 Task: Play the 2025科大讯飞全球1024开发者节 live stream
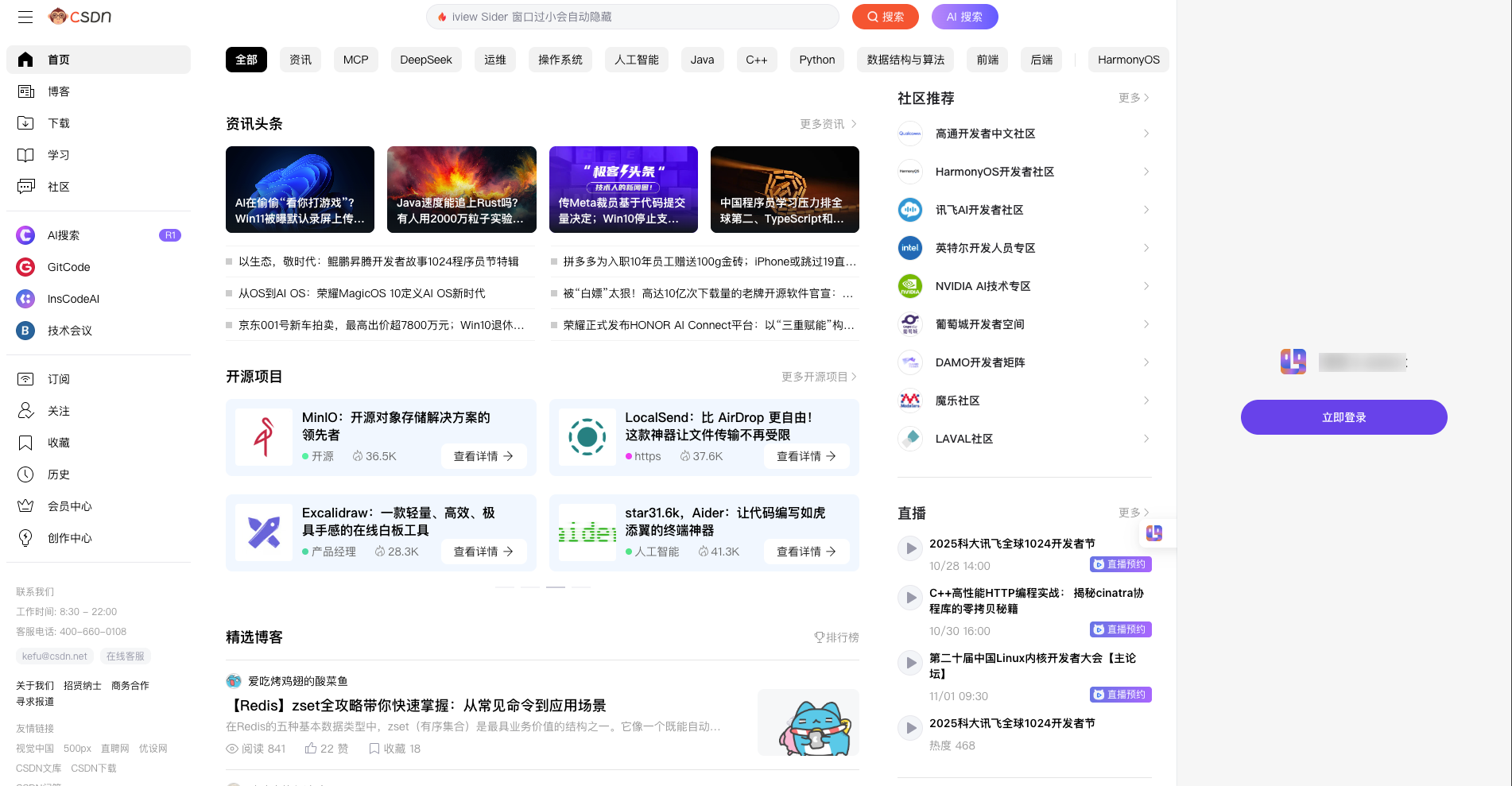tap(909, 548)
